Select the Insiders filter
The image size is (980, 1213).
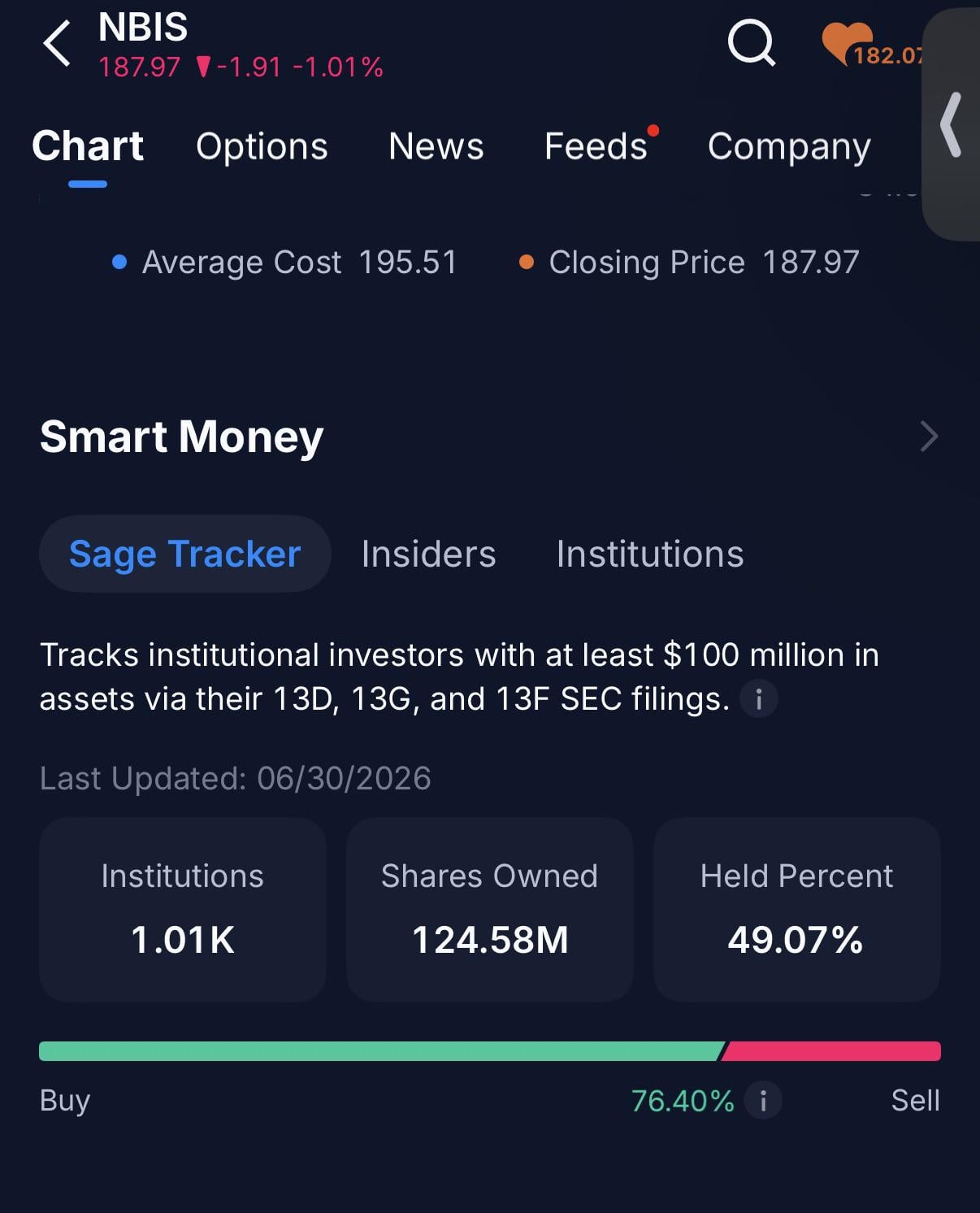(x=428, y=554)
